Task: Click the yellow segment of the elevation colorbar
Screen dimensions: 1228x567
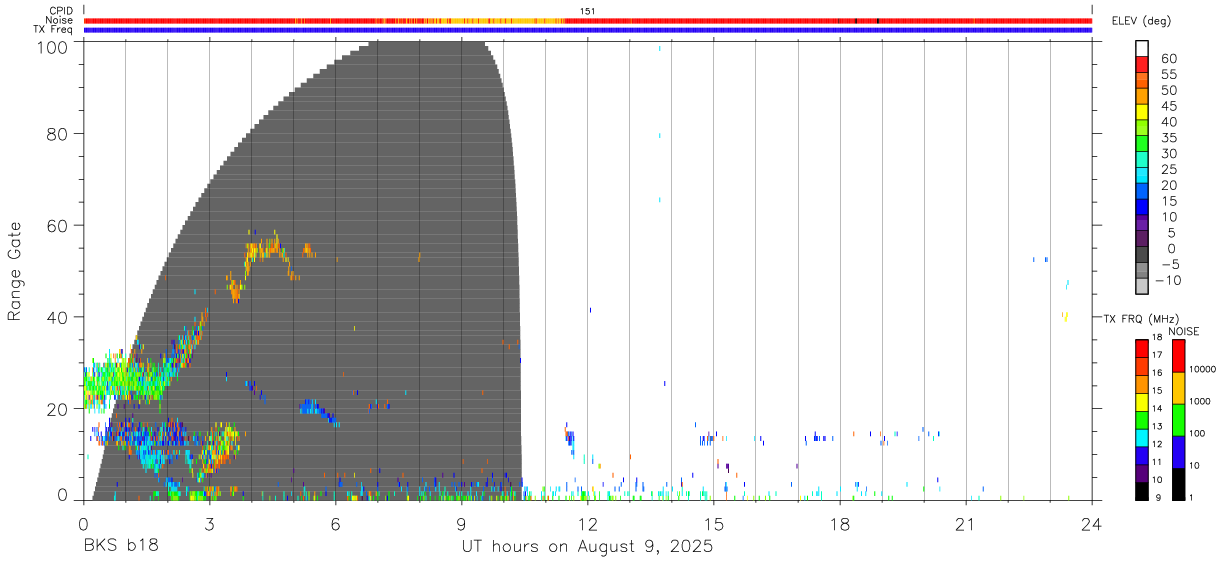Action: click(x=1143, y=113)
